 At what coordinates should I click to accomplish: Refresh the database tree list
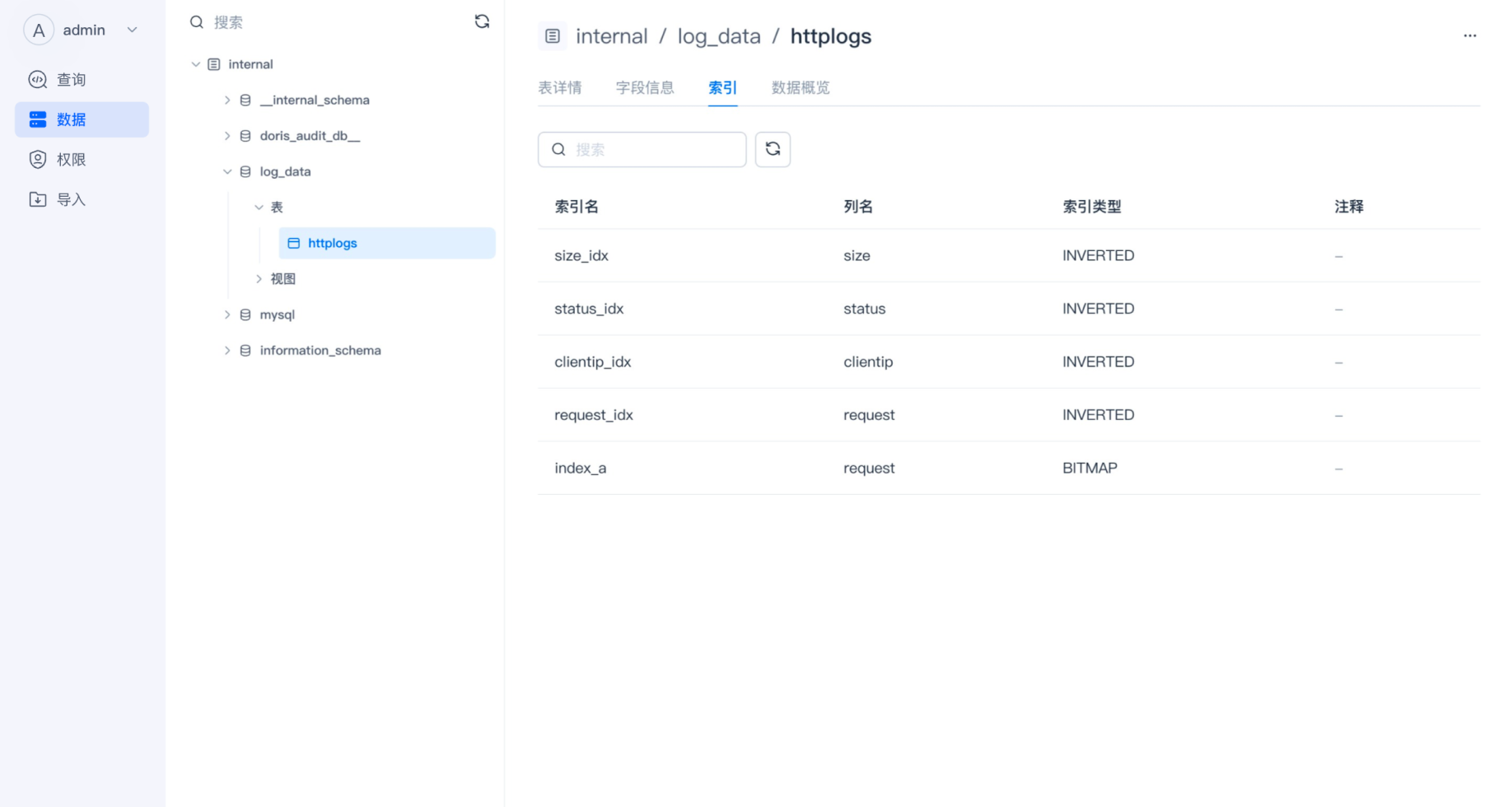[x=482, y=22]
